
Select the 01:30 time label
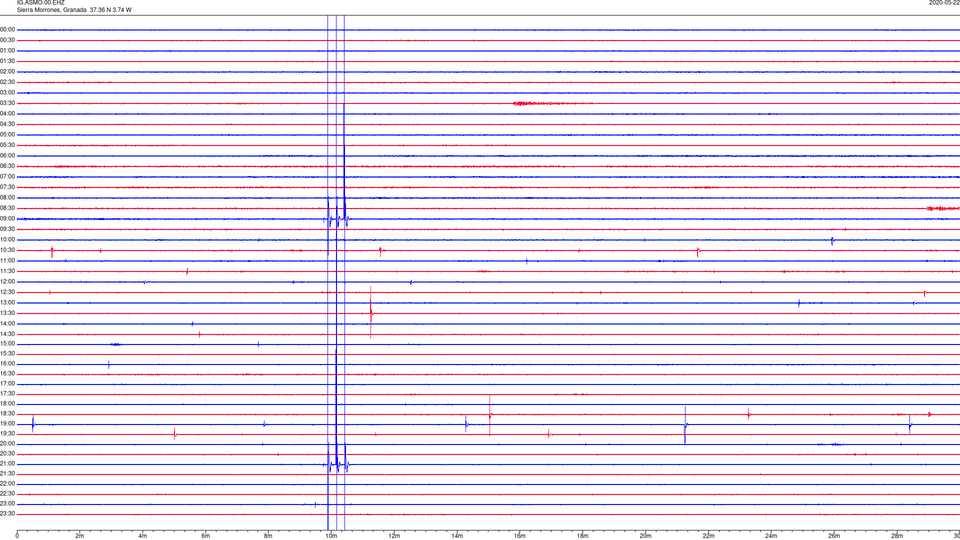pyautogui.click(x=7, y=61)
